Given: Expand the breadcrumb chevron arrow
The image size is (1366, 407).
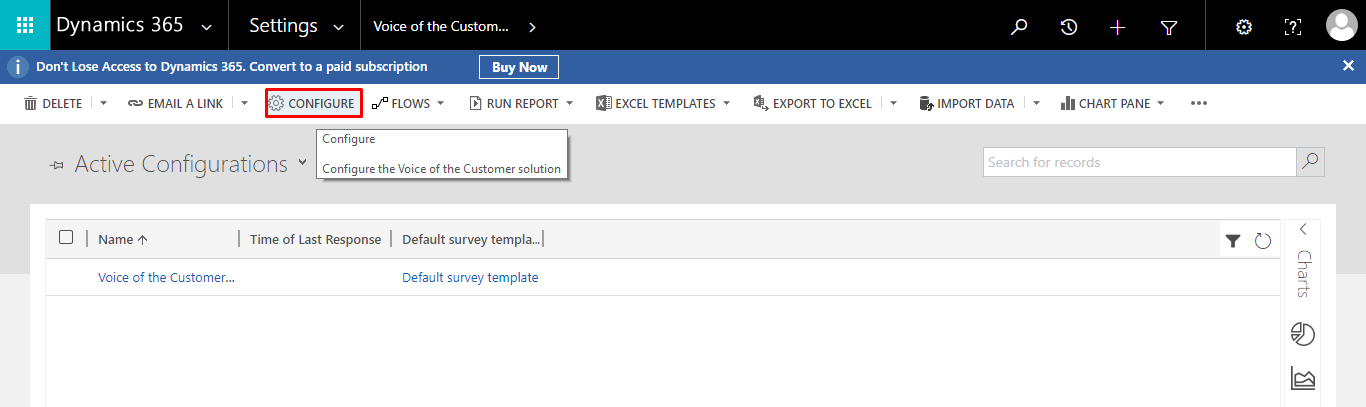Looking at the screenshot, I should tap(532, 27).
